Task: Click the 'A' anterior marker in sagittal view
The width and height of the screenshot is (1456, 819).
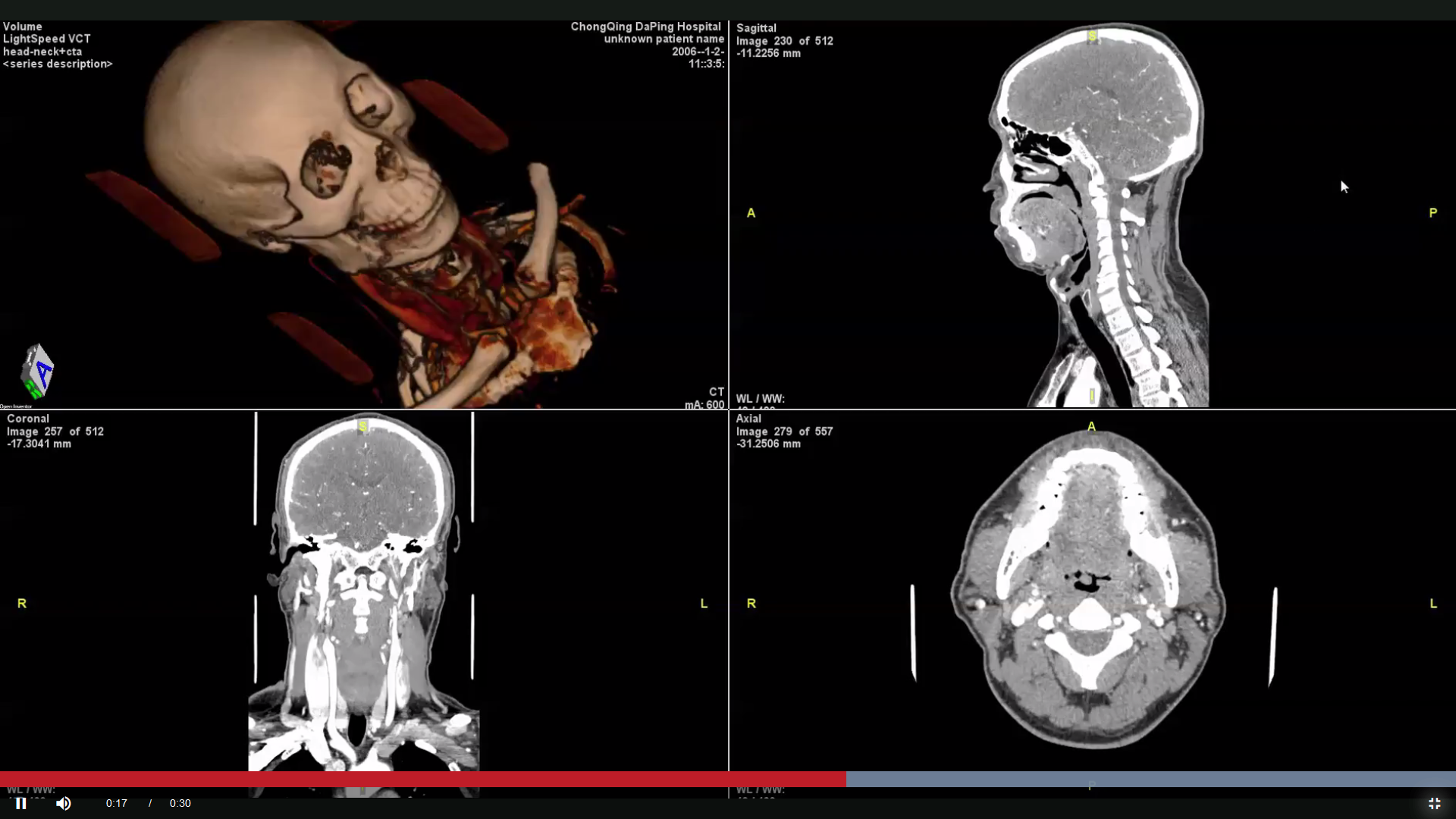Action: pyautogui.click(x=751, y=213)
